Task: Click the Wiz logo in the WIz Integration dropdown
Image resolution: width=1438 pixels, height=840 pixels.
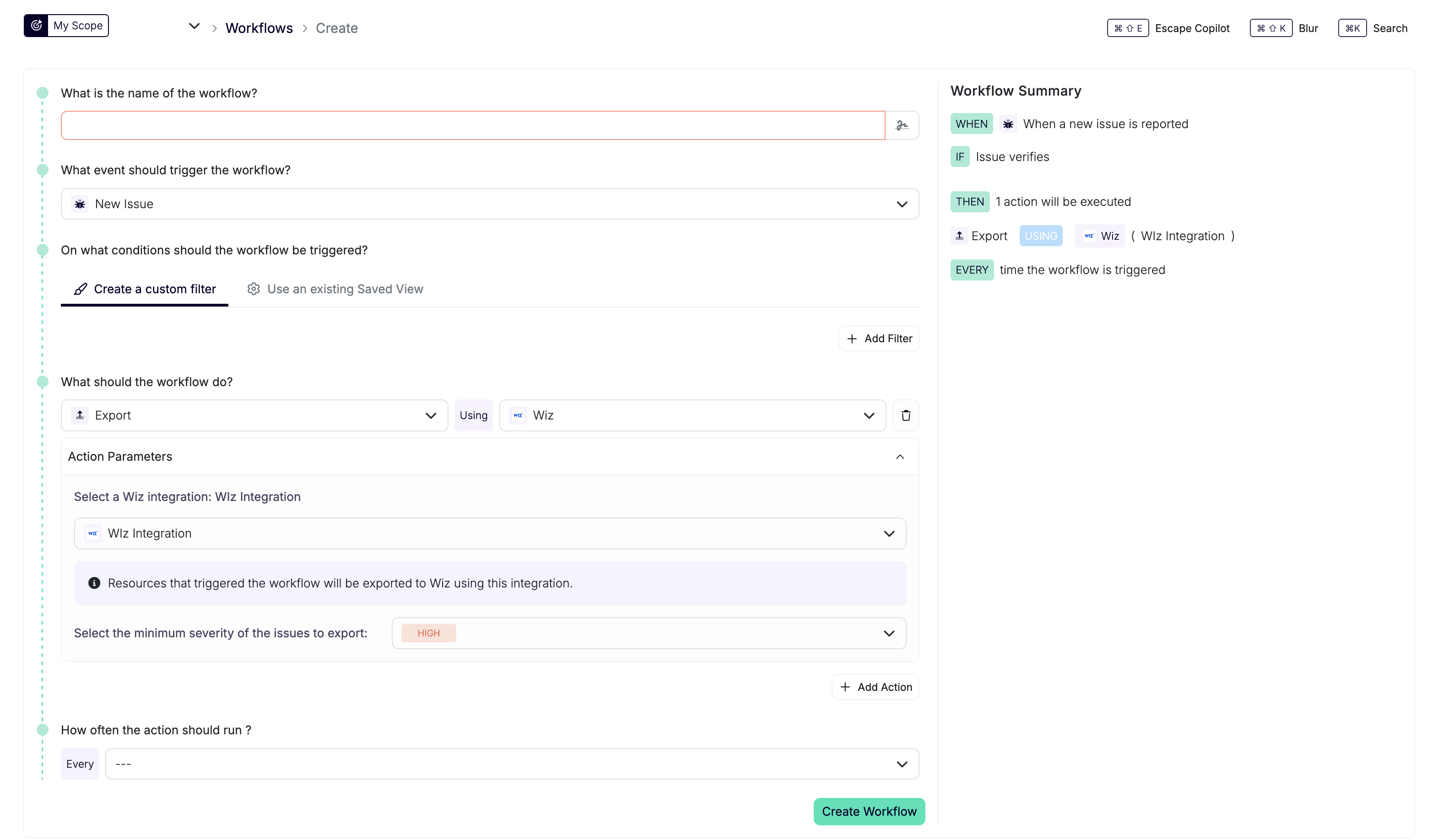Action: click(93, 533)
